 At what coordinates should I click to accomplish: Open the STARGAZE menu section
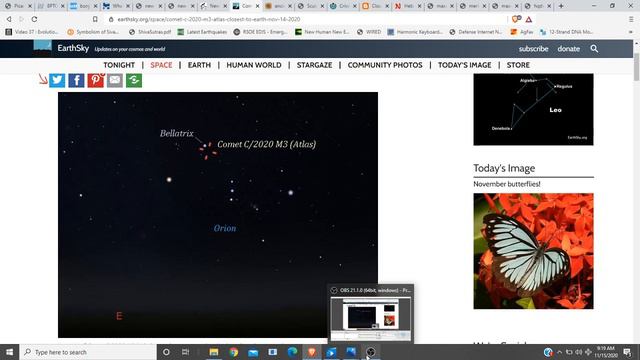pos(314,65)
